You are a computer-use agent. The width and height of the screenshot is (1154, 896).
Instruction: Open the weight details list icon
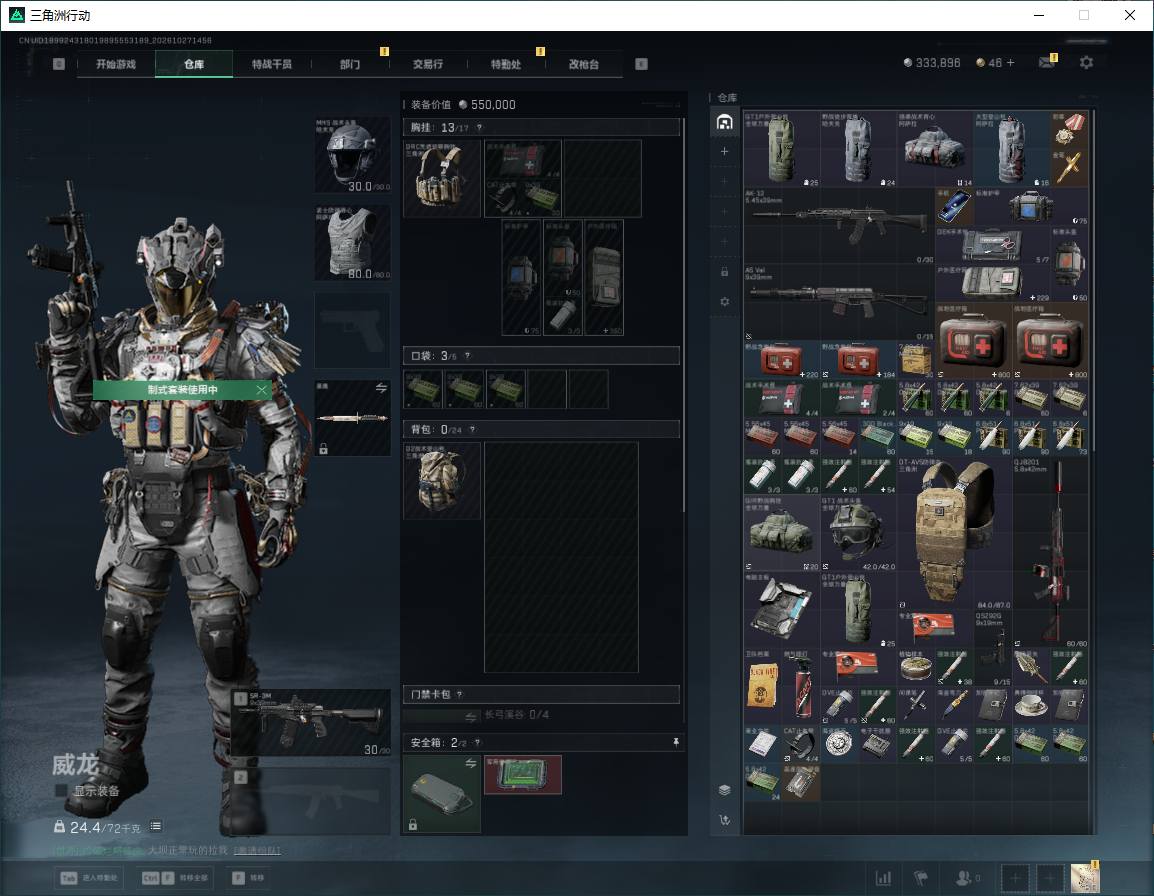pos(156,826)
